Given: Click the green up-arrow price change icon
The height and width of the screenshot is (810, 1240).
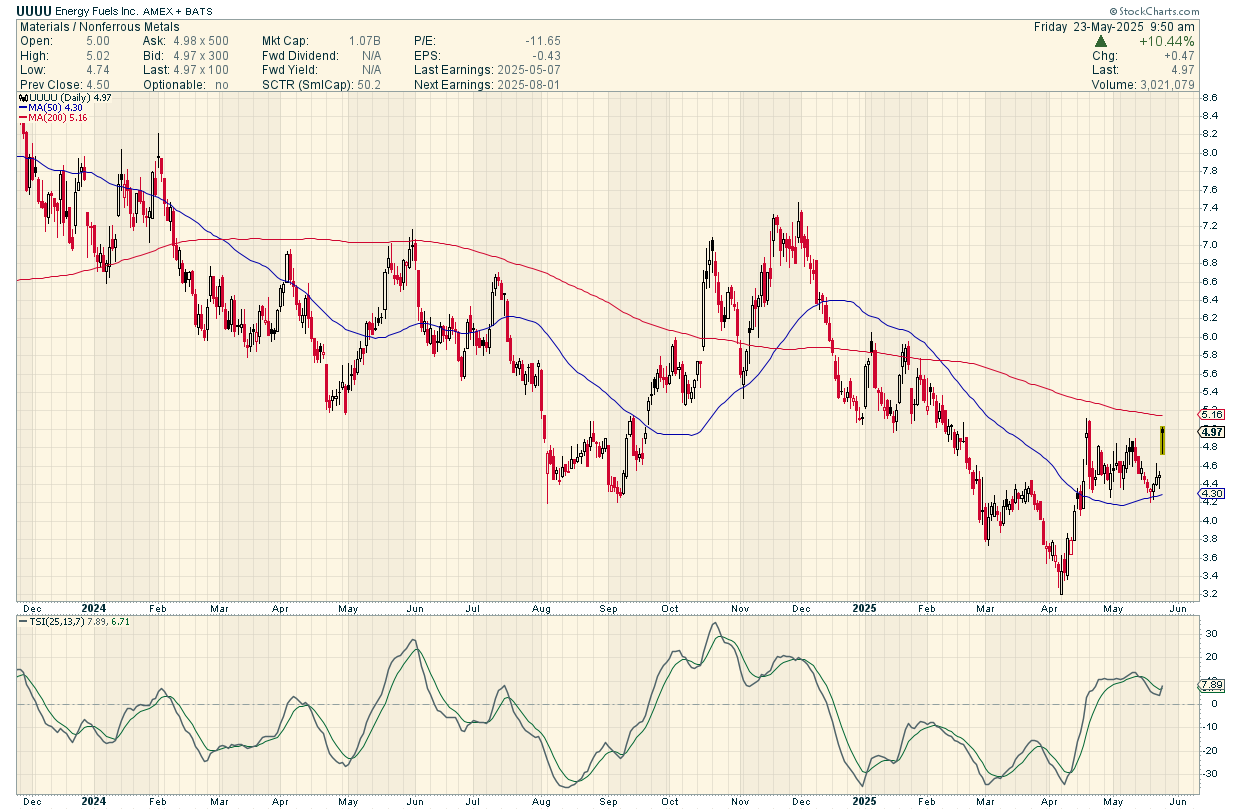Looking at the screenshot, I should click(x=1101, y=41).
